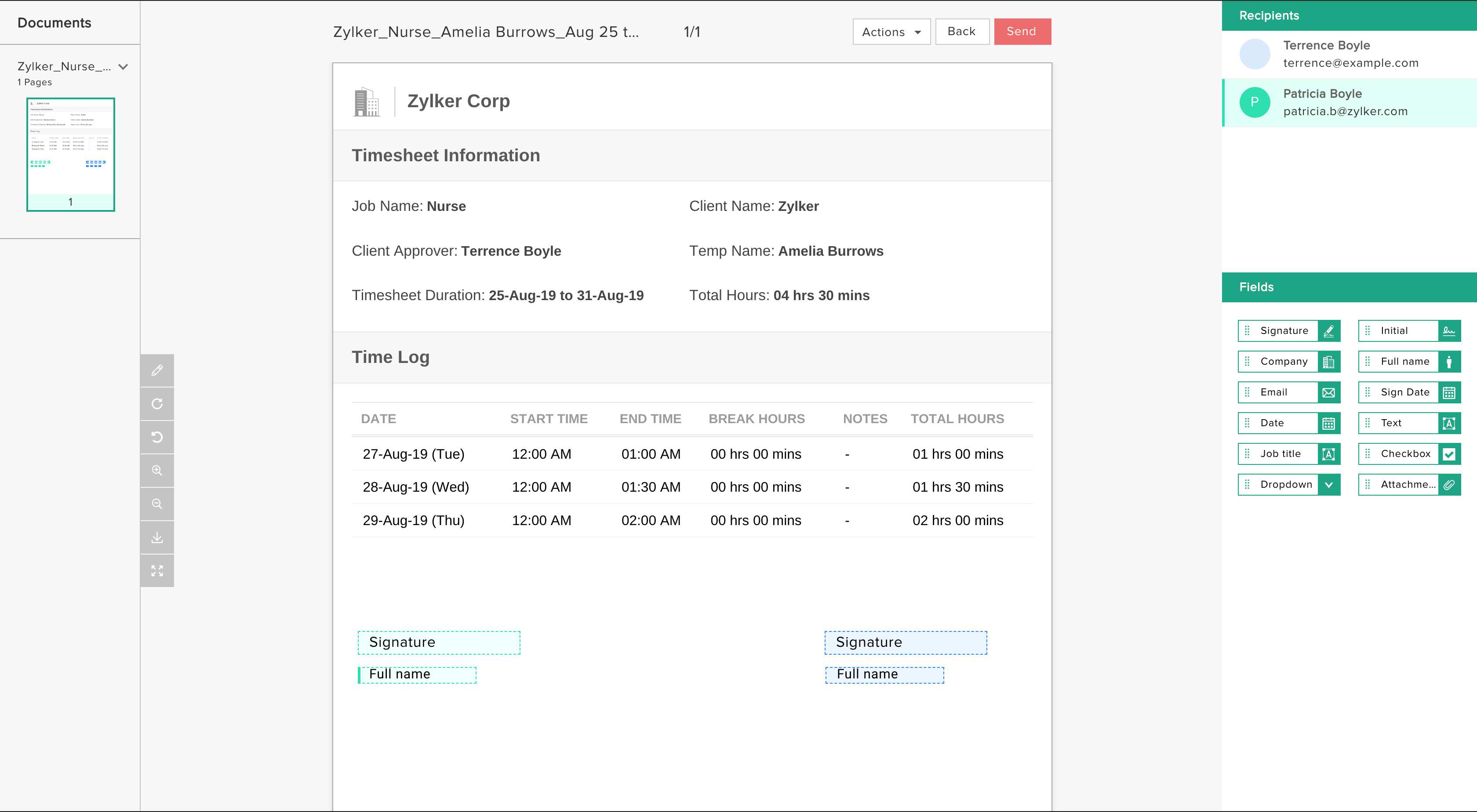The image size is (1477, 812).
Task: Pick the Email field envelope icon
Action: 1328,392
